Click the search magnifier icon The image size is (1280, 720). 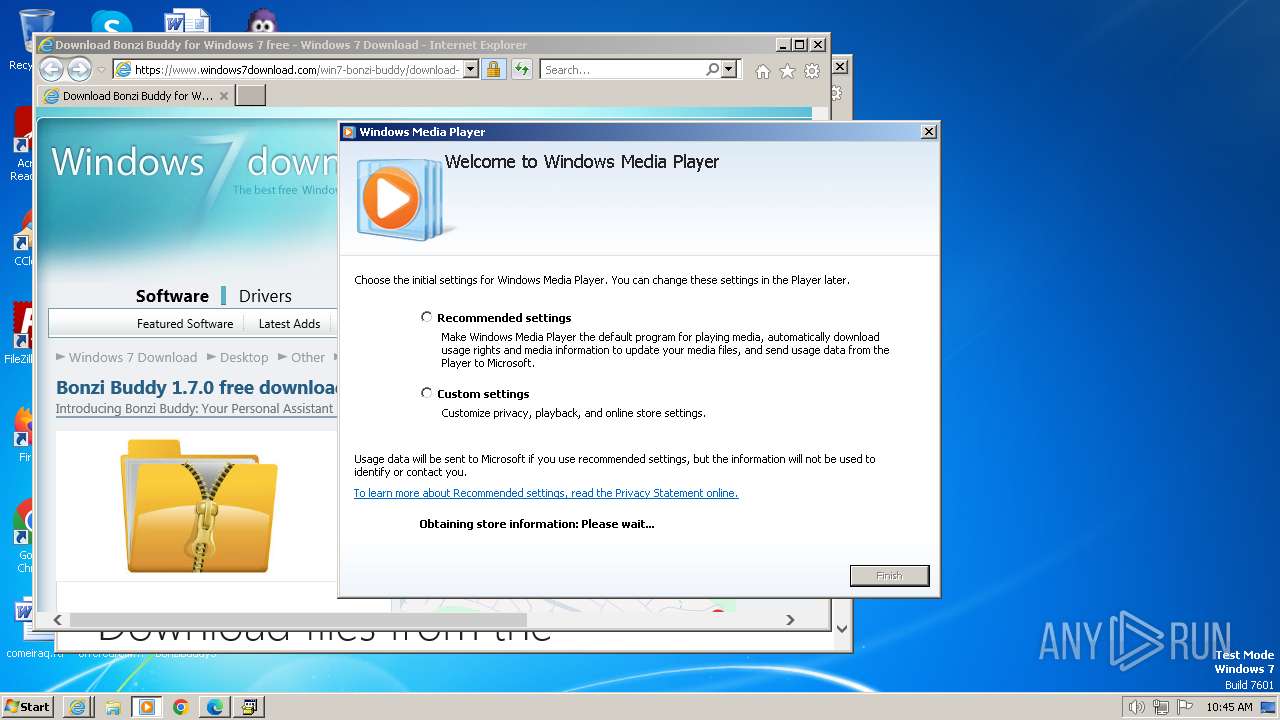[712, 70]
